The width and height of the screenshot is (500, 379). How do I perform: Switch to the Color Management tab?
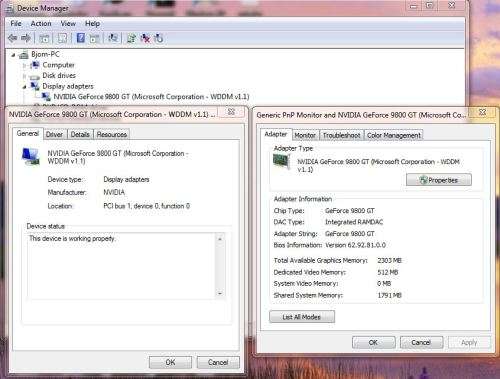click(394, 135)
